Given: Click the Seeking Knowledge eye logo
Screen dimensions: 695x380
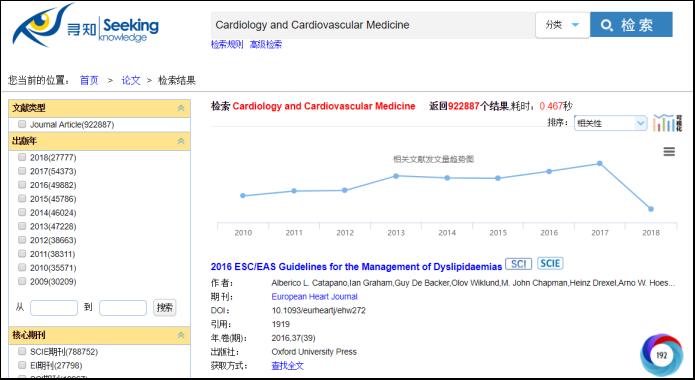Looking at the screenshot, I should pos(86,25).
